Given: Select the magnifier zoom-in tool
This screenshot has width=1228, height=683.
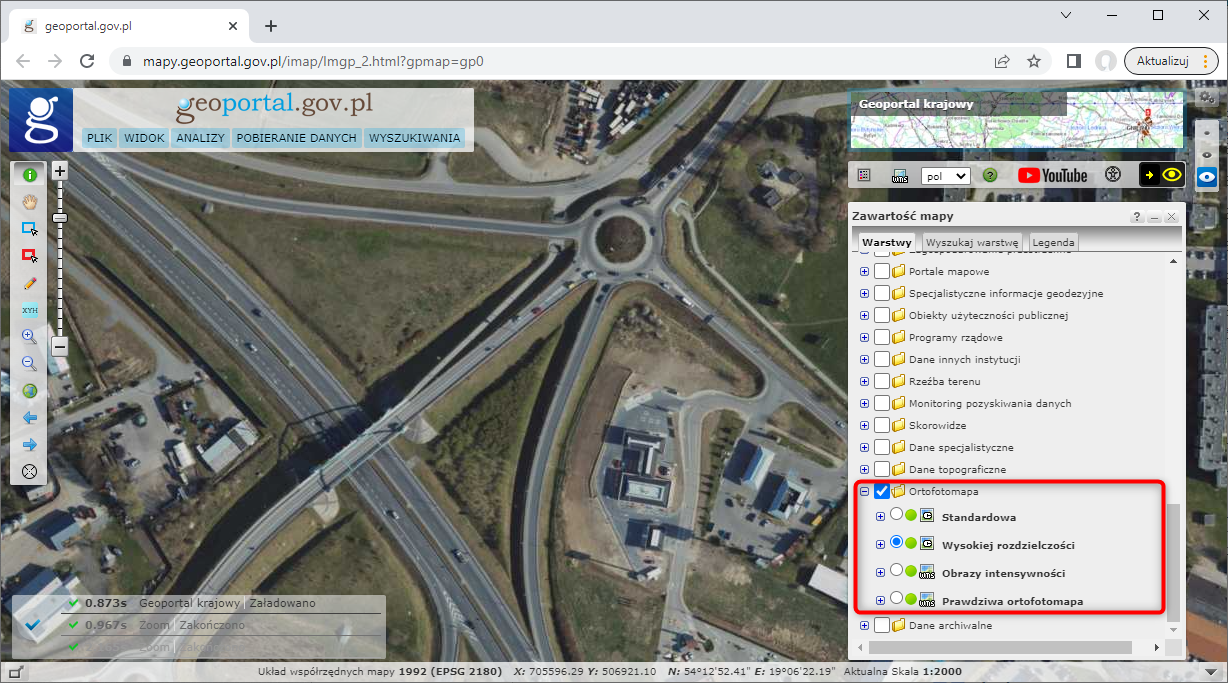Looking at the screenshot, I should 30,337.
